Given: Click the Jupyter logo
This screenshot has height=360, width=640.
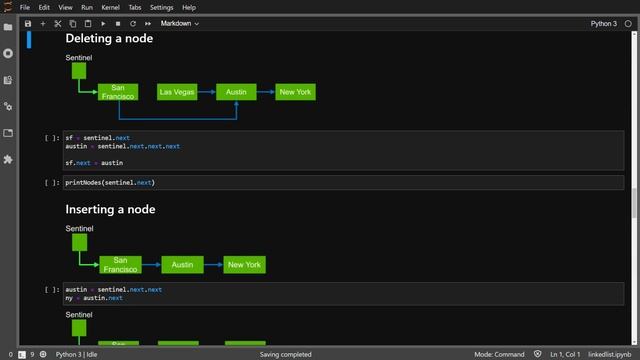Looking at the screenshot, I should [x=7, y=7].
